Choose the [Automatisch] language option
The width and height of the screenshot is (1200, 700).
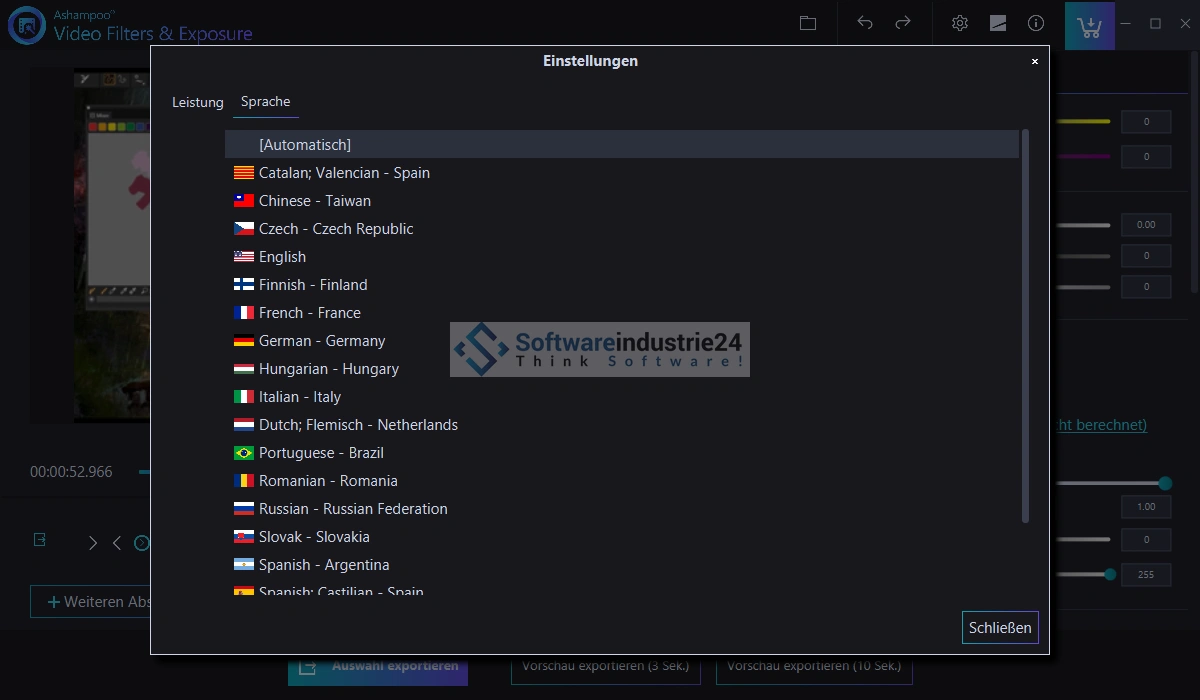click(x=305, y=145)
